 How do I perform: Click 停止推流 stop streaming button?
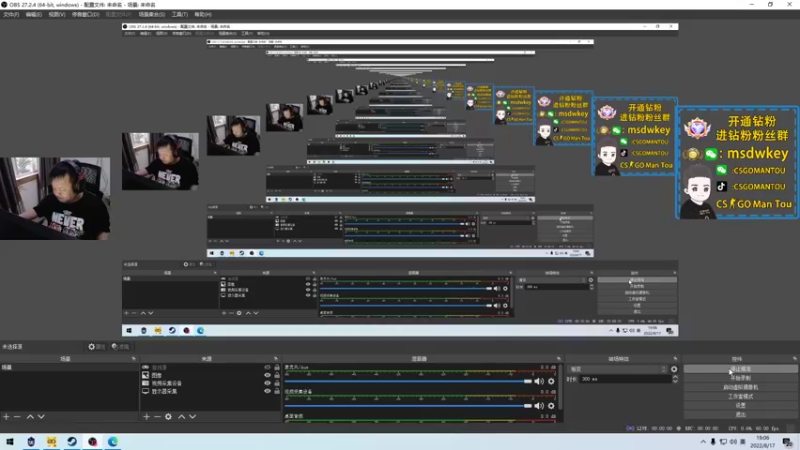740,369
